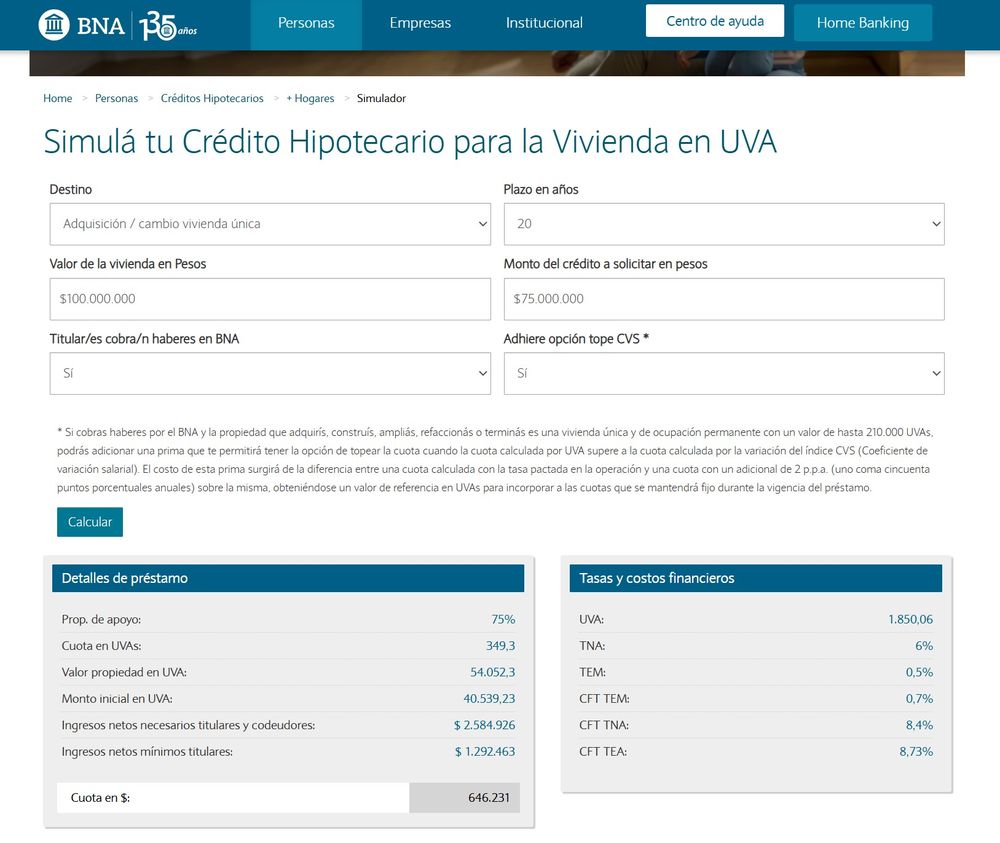The image size is (1000, 843).
Task: Open the Personas menu tab
Action: click(306, 23)
